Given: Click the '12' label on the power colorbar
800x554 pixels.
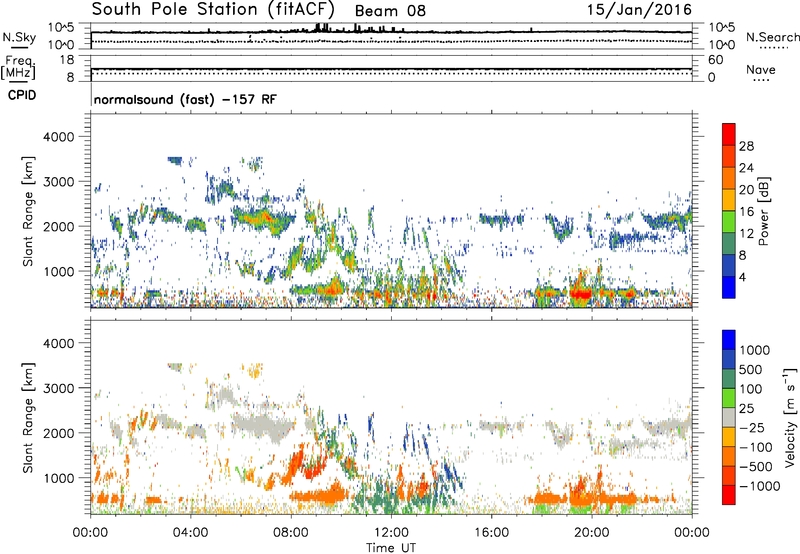Looking at the screenshot, I should (746, 234).
